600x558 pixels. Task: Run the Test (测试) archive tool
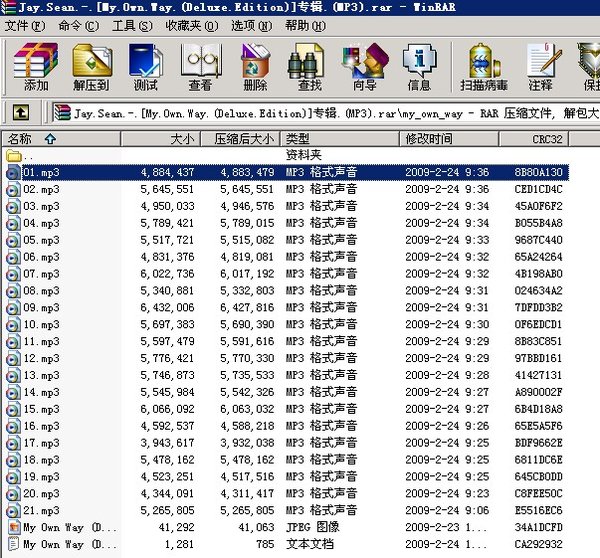(x=145, y=67)
